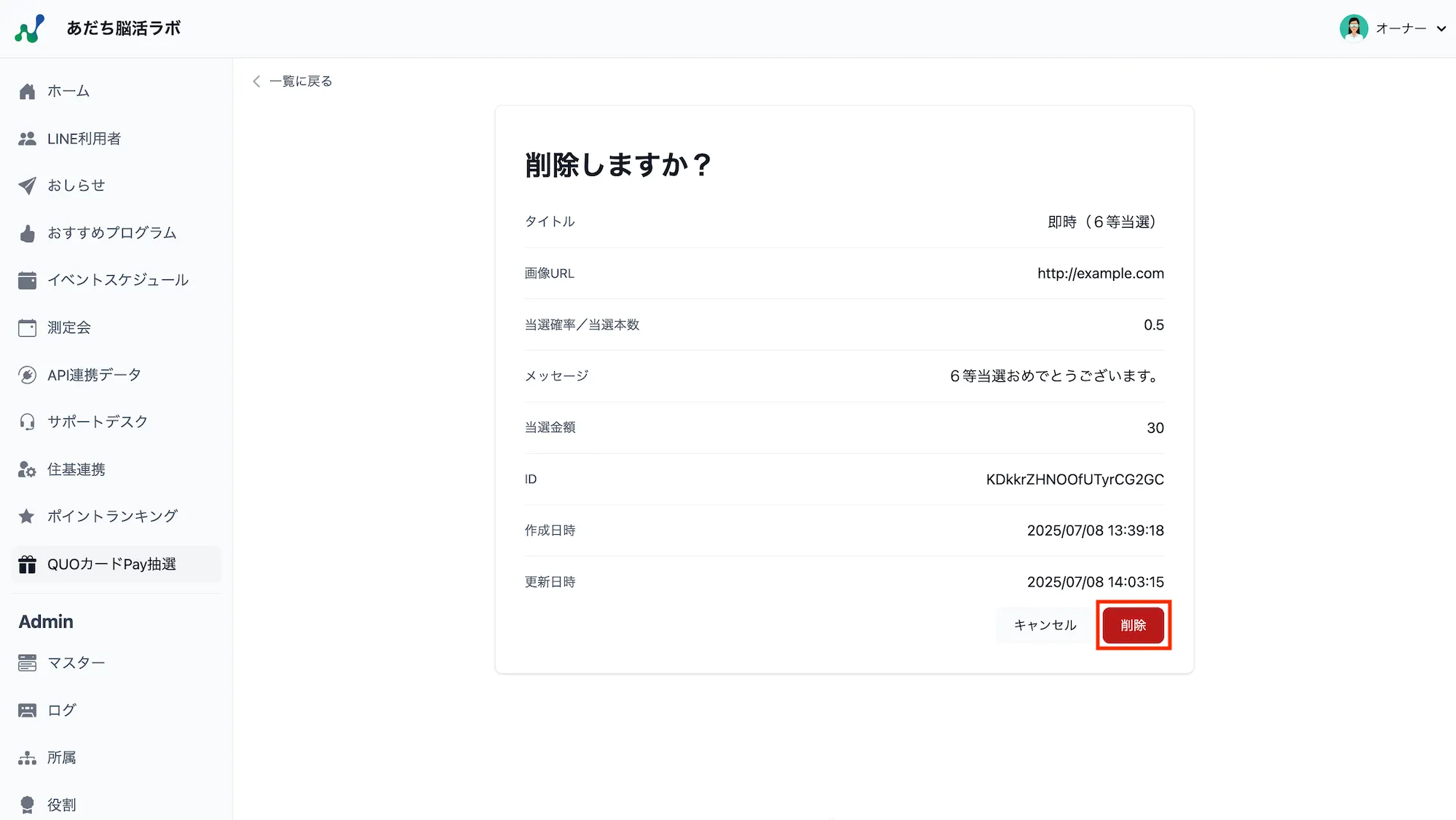Click the イベントスケジュール calendar icon
The height and width of the screenshot is (820, 1456).
click(27, 280)
